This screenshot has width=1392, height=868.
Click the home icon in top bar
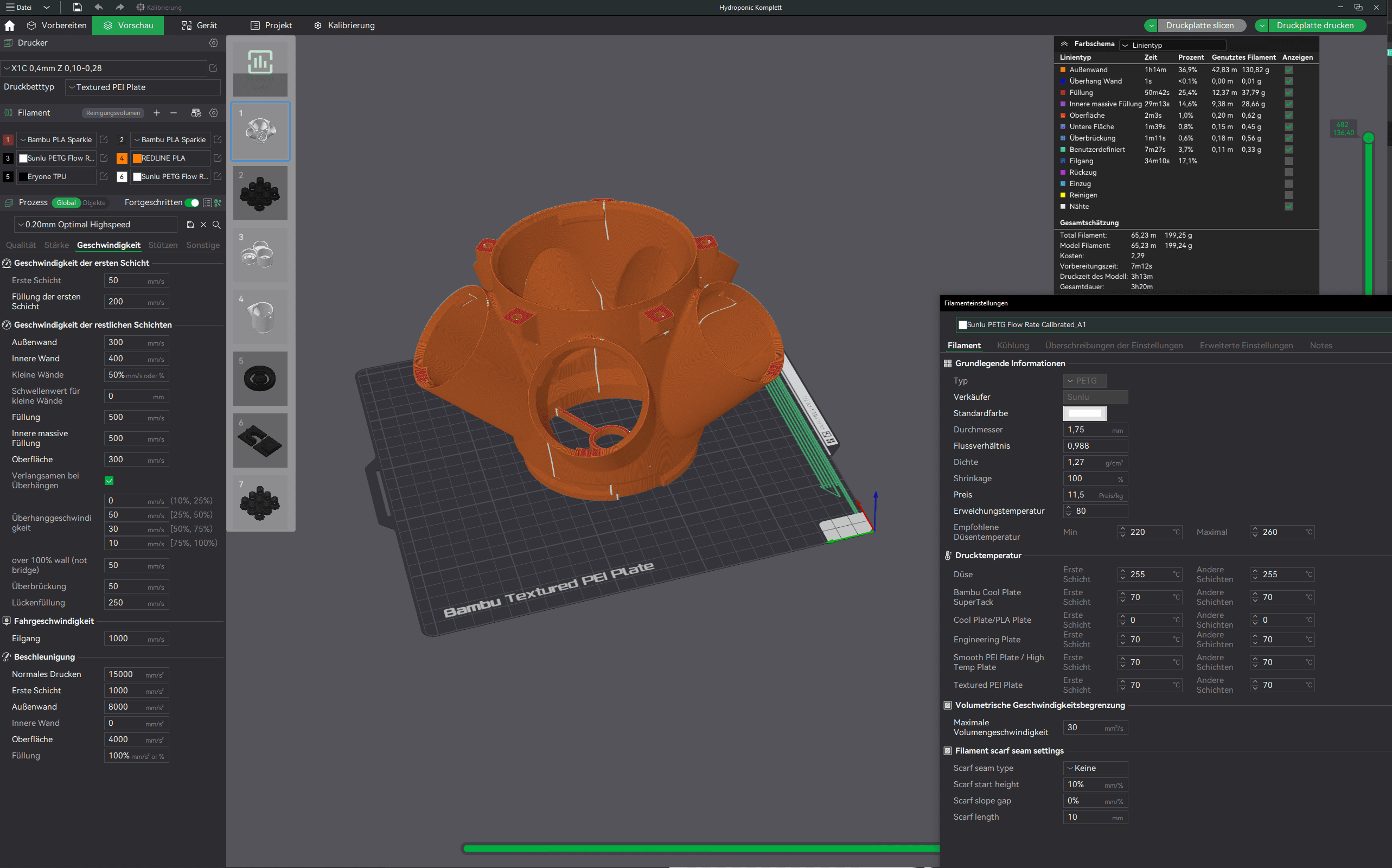point(10,25)
